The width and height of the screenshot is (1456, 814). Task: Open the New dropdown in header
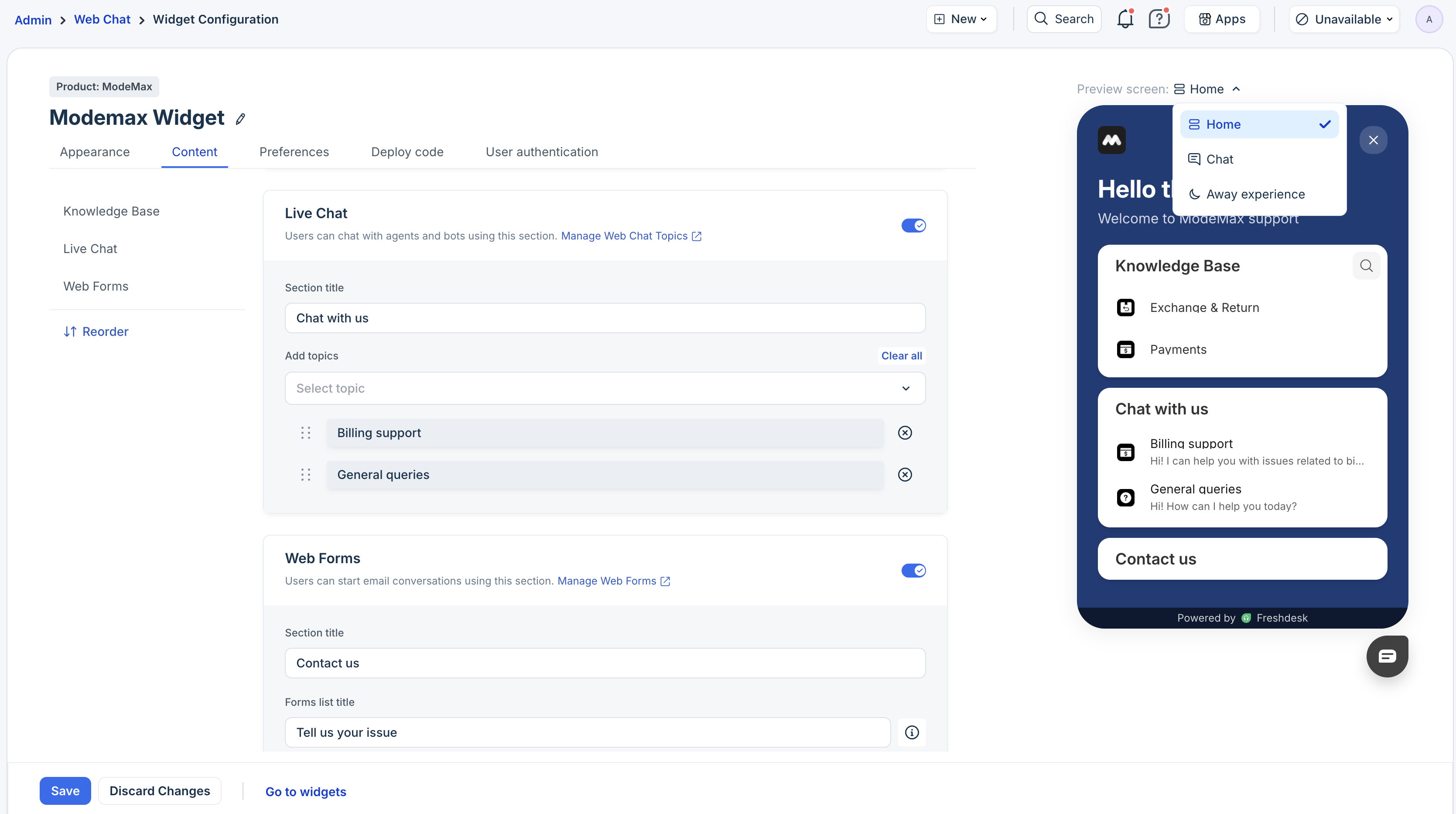(961, 19)
